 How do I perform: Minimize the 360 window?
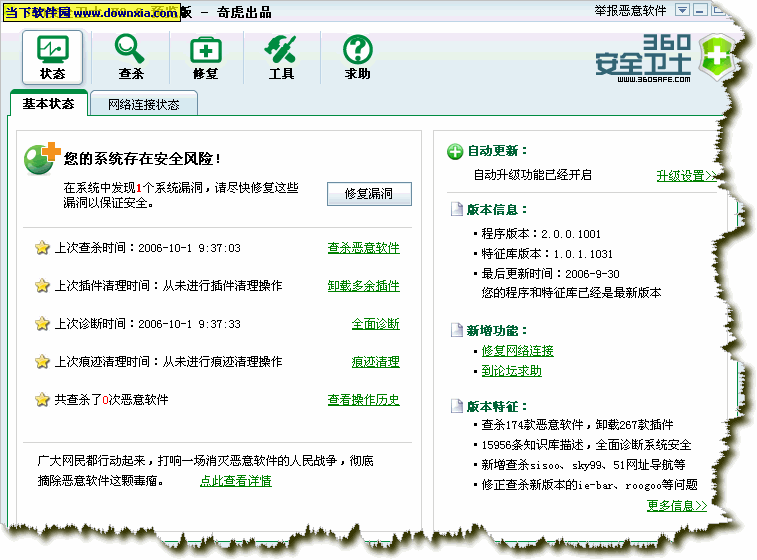700,10
